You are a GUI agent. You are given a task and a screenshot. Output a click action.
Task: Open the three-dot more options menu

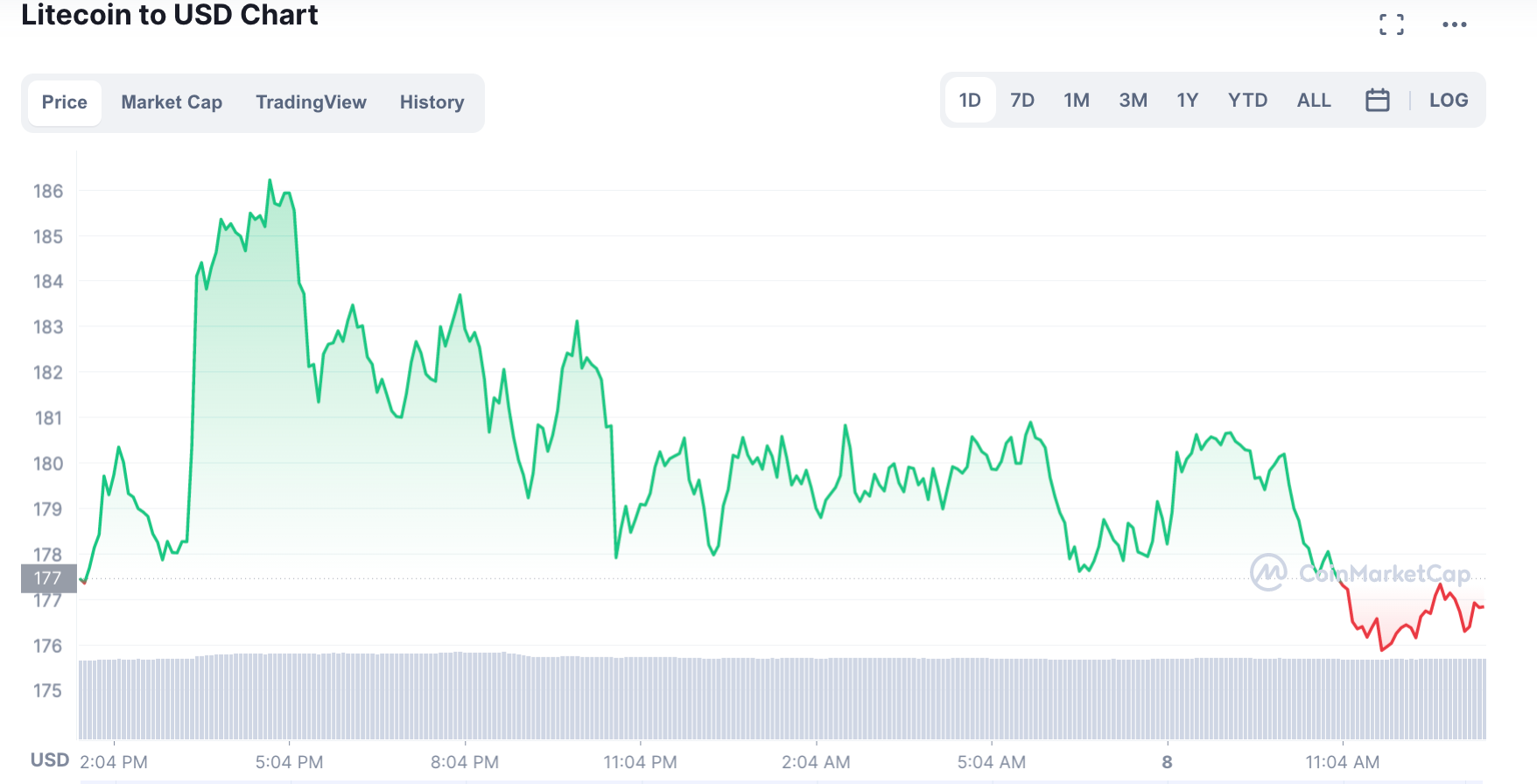[x=1455, y=24]
